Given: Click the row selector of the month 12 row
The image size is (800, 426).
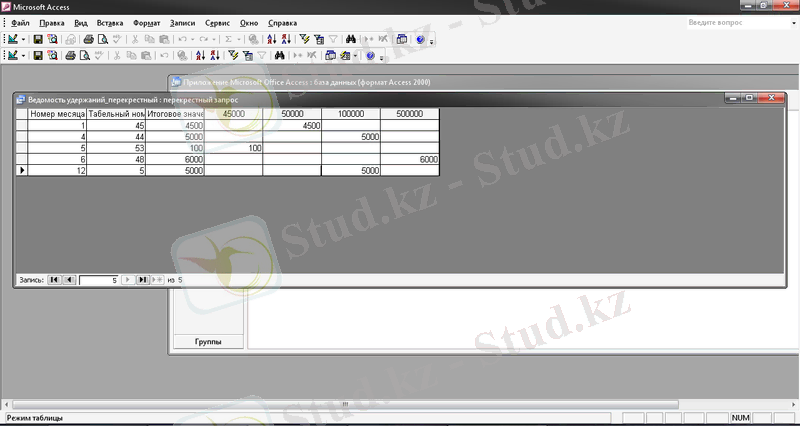Looking at the screenshot, I should [21, 170].
